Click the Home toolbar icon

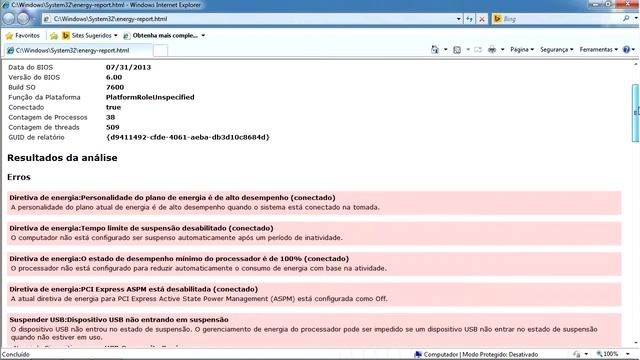coord(435,49)
